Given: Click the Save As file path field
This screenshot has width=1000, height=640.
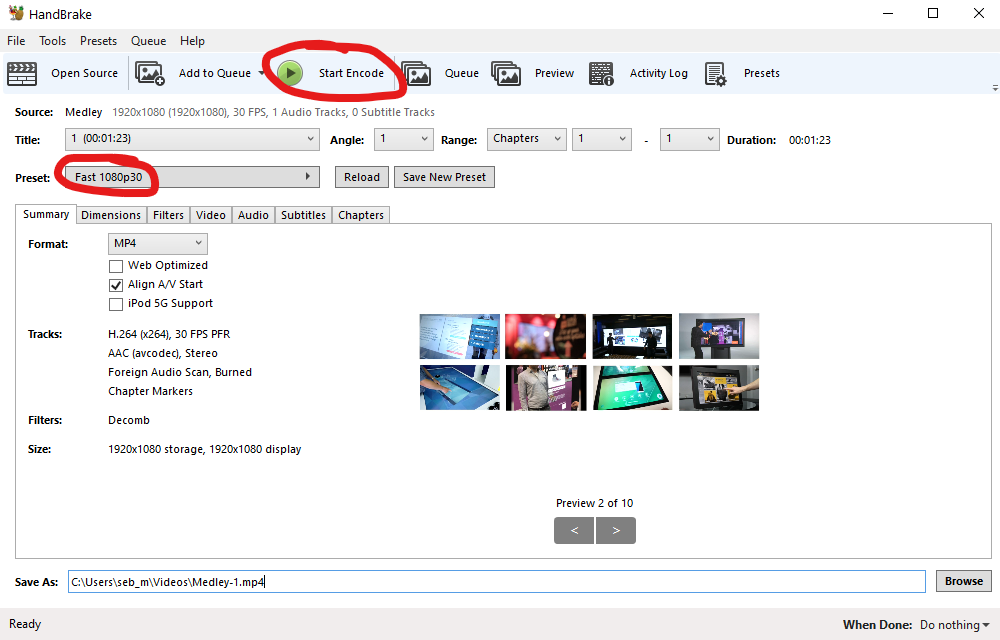Looking at the screenshot, I should 496,581.
